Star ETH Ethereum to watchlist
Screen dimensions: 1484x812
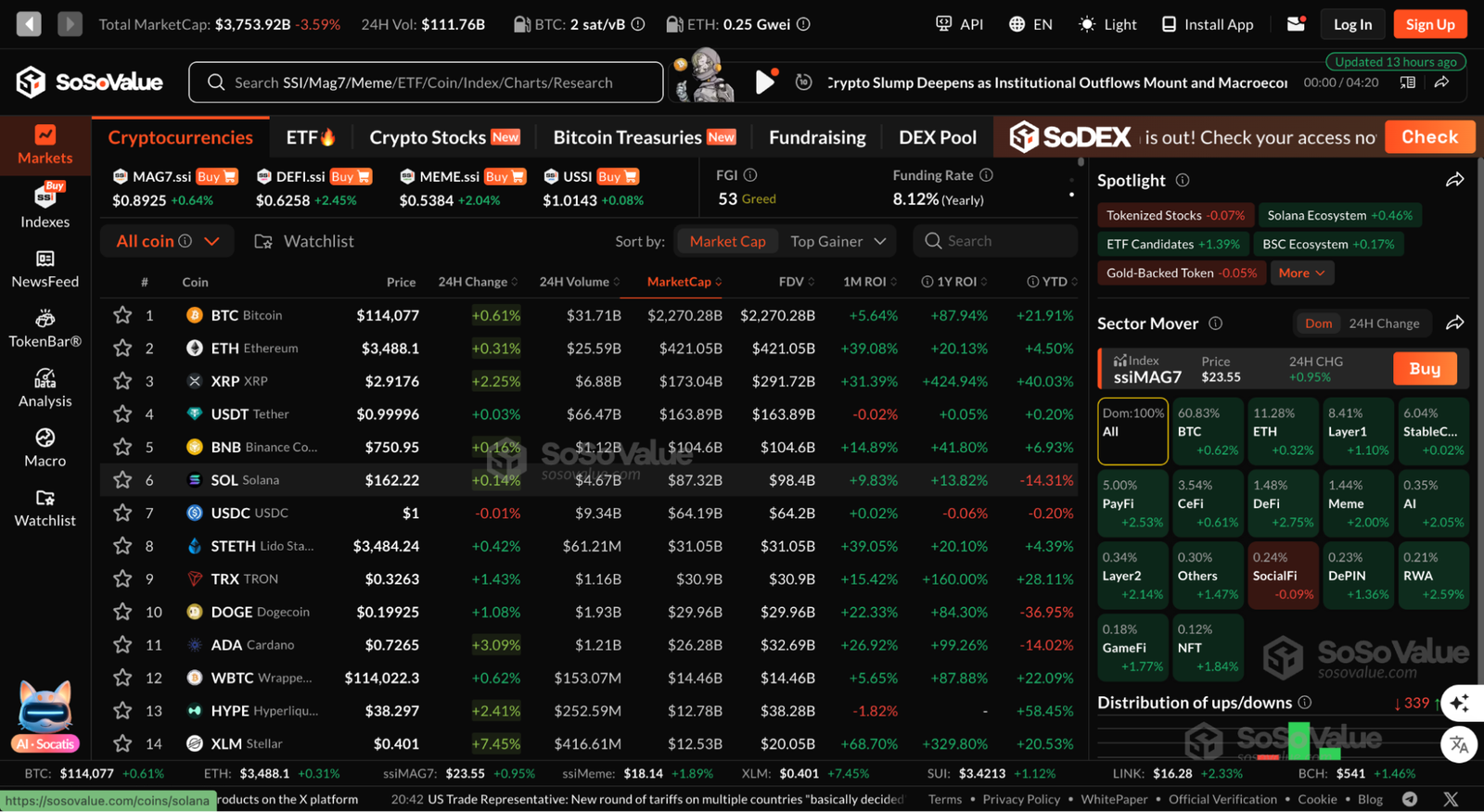pyautogui.click(x=122, y=349)
